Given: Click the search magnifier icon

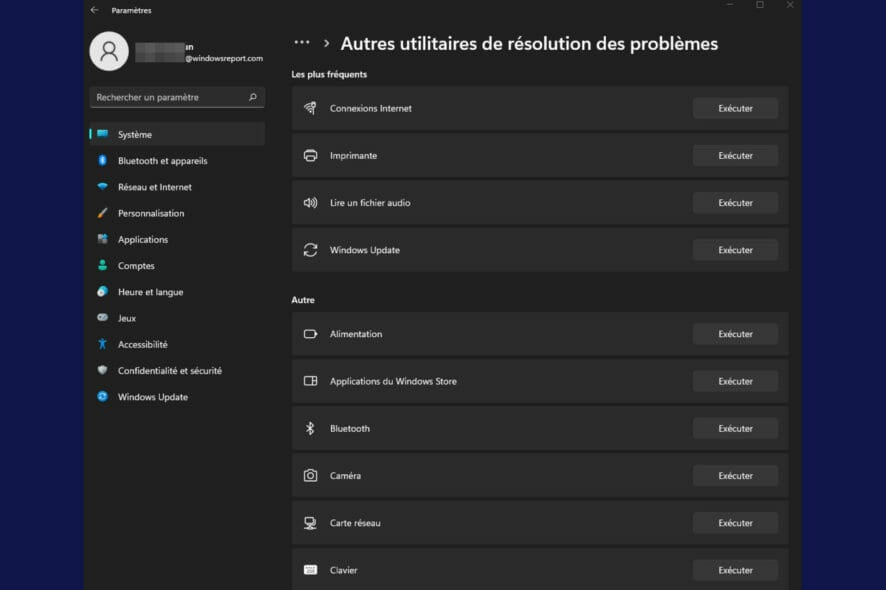Looking at the screenshot, I should (253, 97).
